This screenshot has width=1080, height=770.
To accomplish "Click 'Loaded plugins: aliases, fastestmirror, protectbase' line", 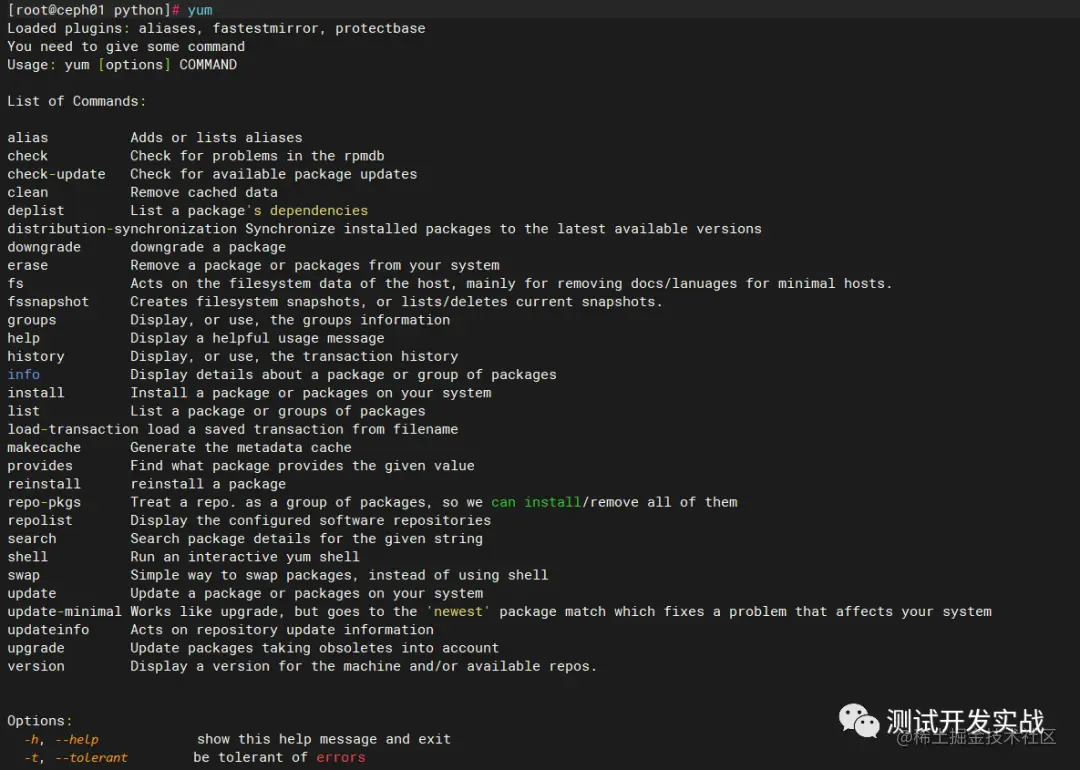I will tap(216, 28).
